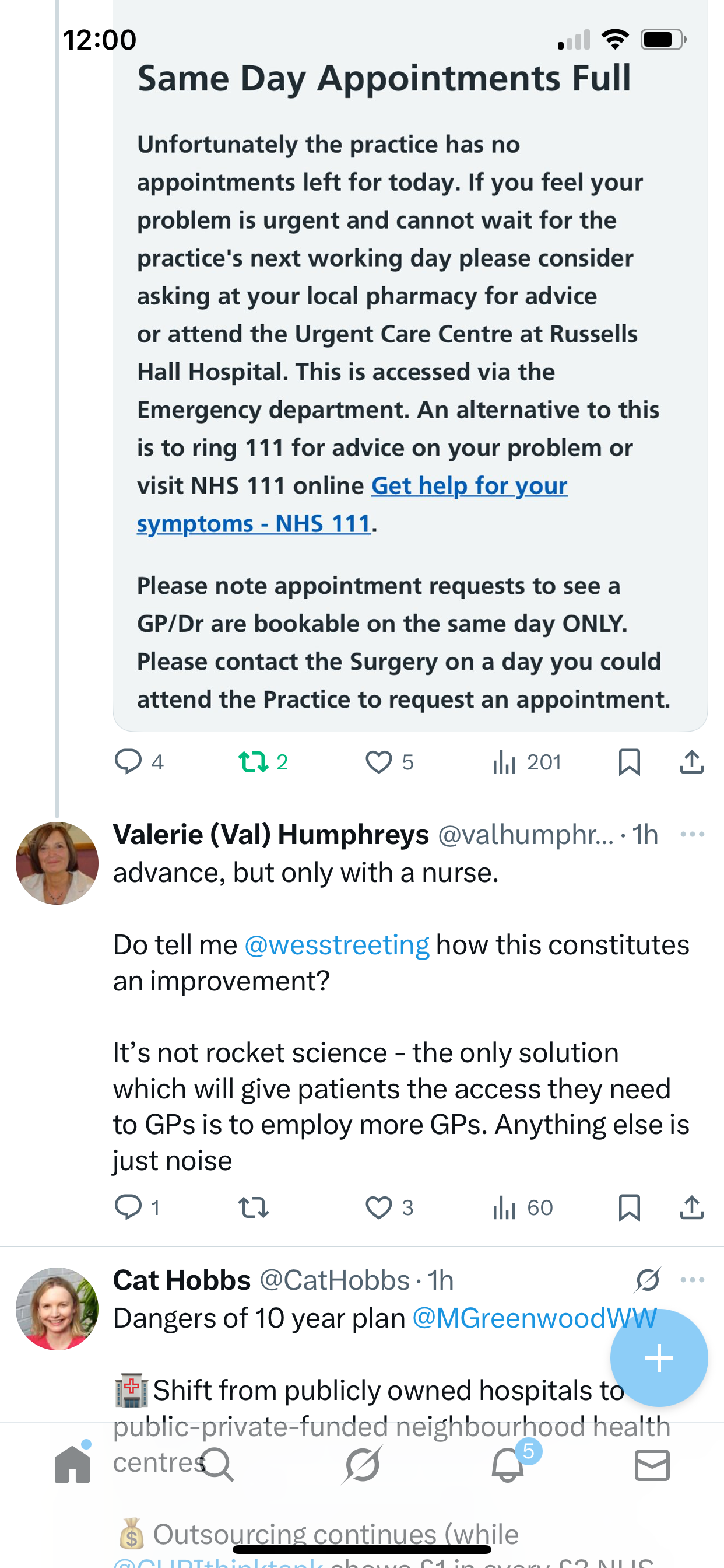Screen dimensions: 724x1568
Task: Open the @wesstreeting mention
Action: pos(336,946)
